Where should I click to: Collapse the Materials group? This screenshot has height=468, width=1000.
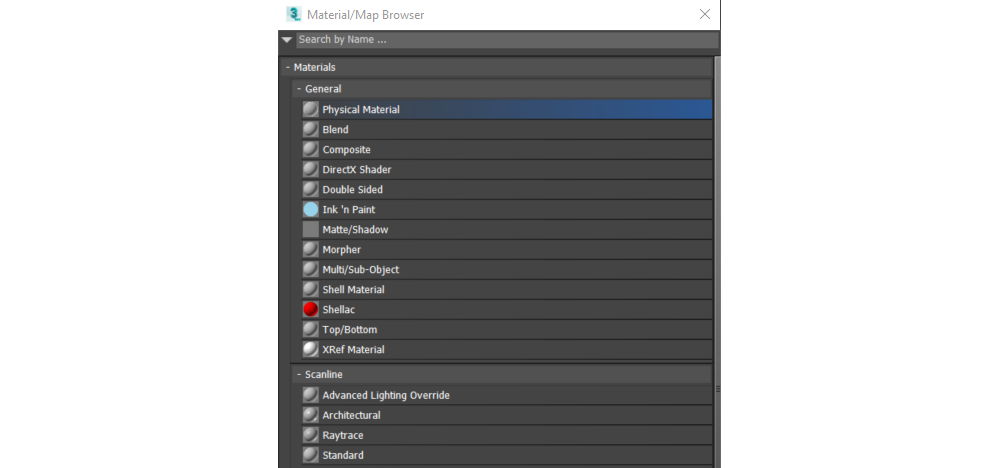pyautogui.click(x=287, y=67)
